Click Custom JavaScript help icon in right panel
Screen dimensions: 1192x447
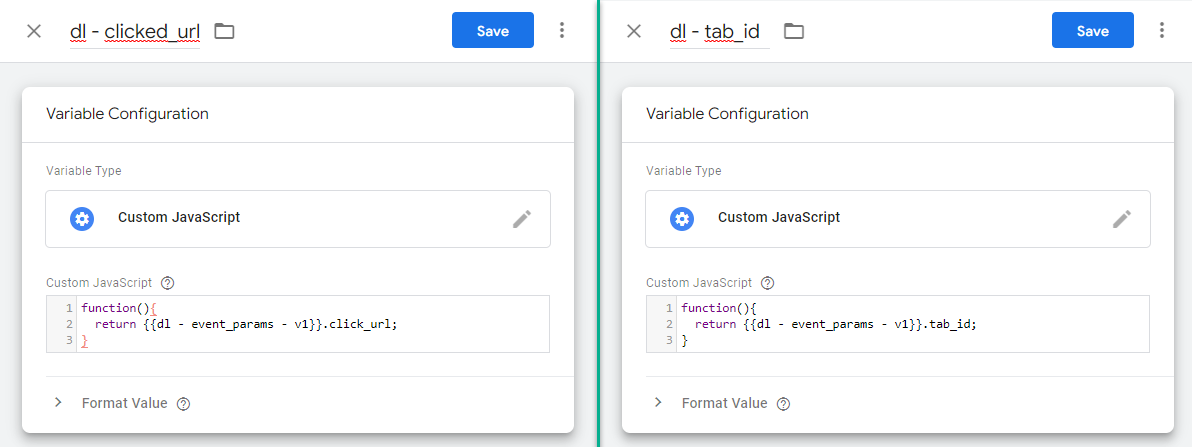point(768,283)
